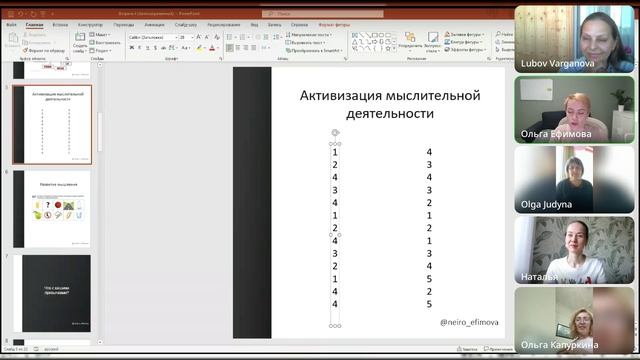
Task: Open the Help (Справка) tab
Action: (x=299, y=25)
